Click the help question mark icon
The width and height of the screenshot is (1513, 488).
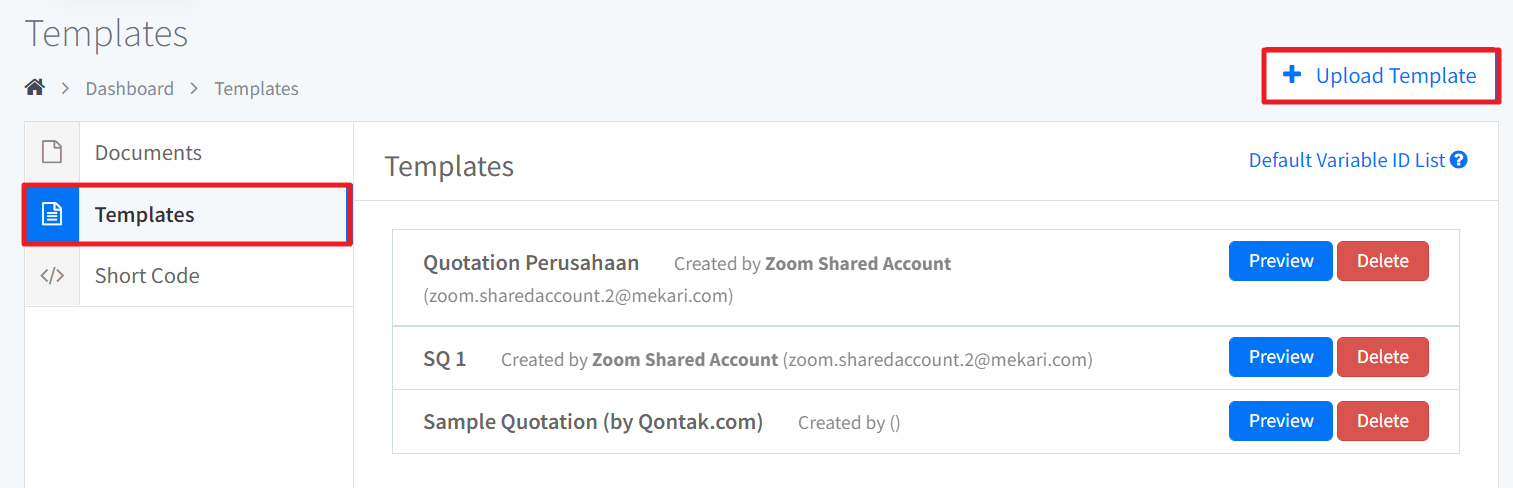click(x=1459, y=160)
